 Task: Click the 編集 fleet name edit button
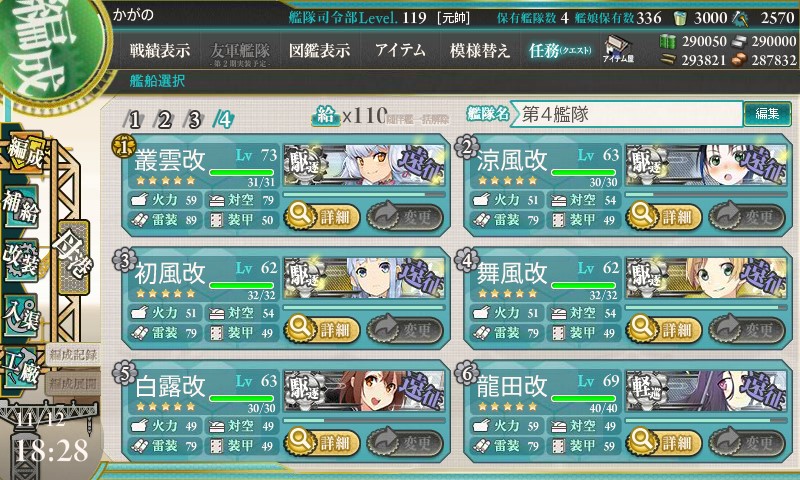click(767, 114)
